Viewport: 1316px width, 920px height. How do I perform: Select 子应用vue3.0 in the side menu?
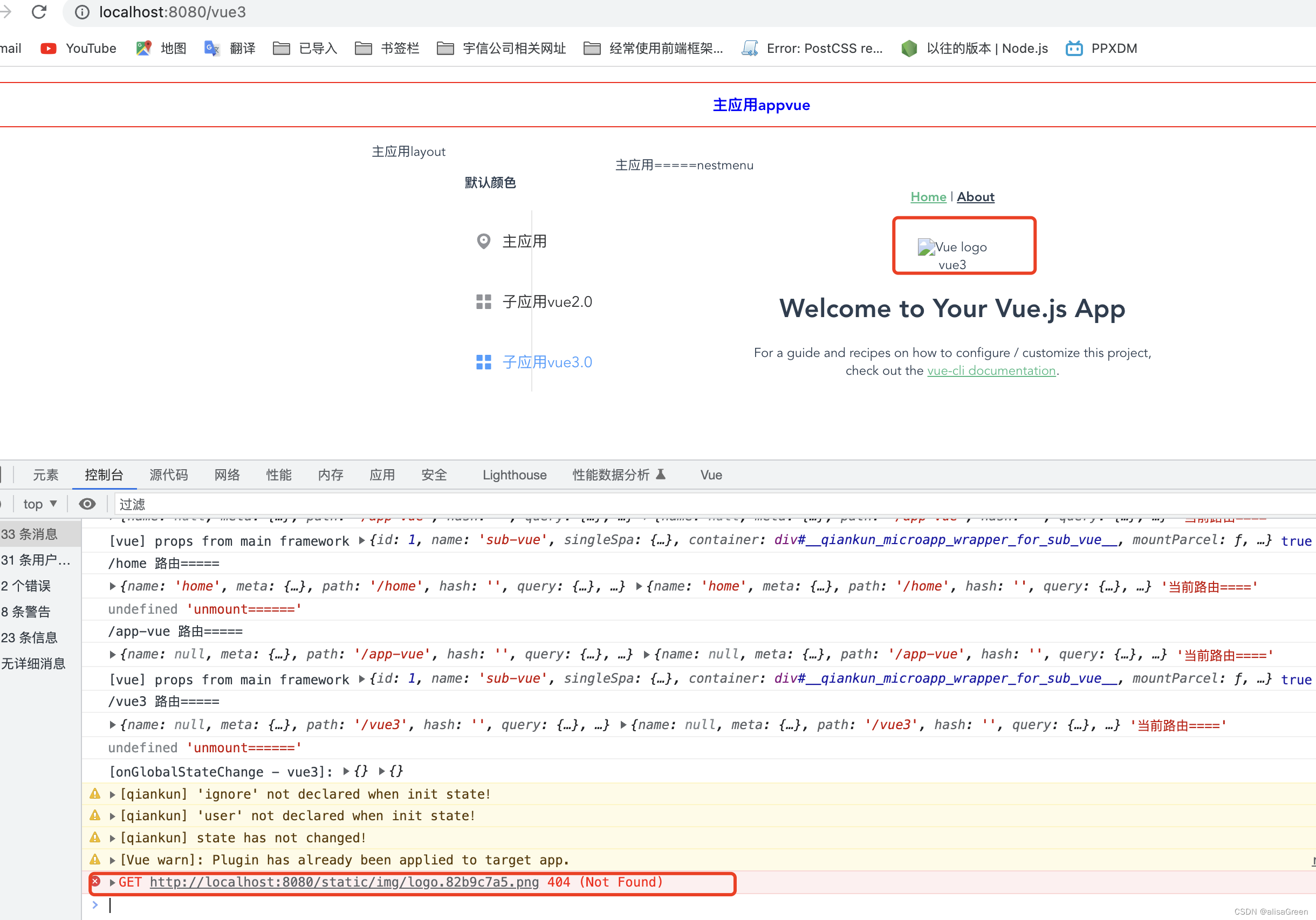click(534, 362)
